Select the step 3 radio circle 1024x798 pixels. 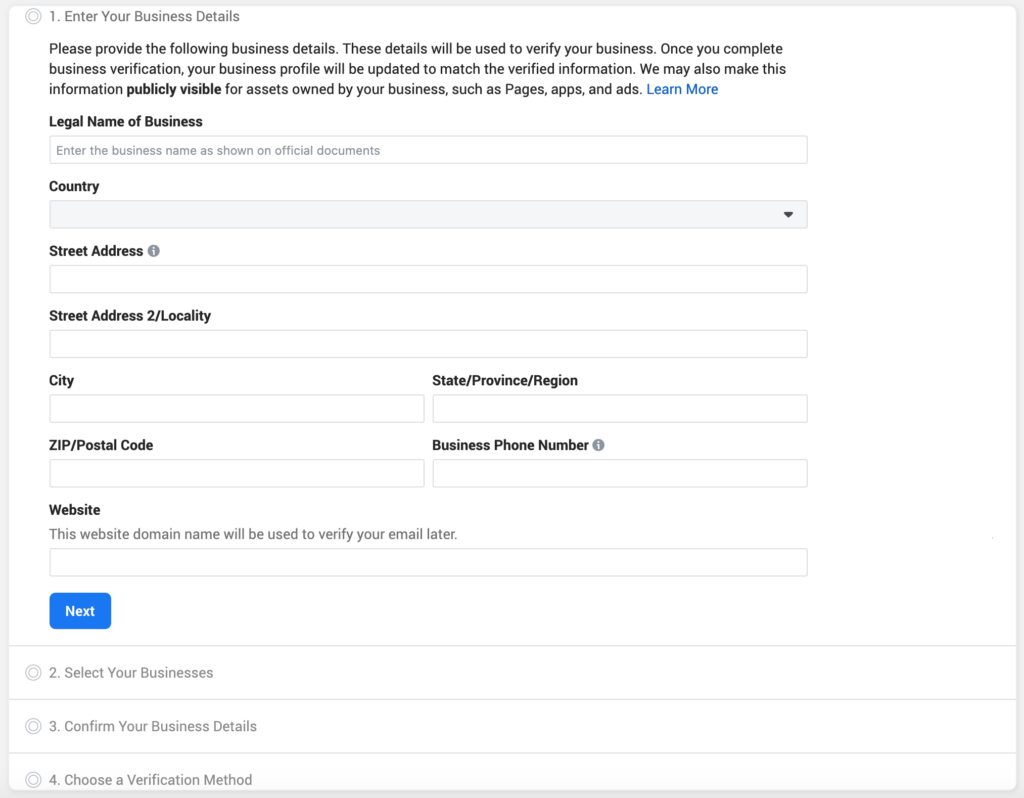tap(33, 726)
